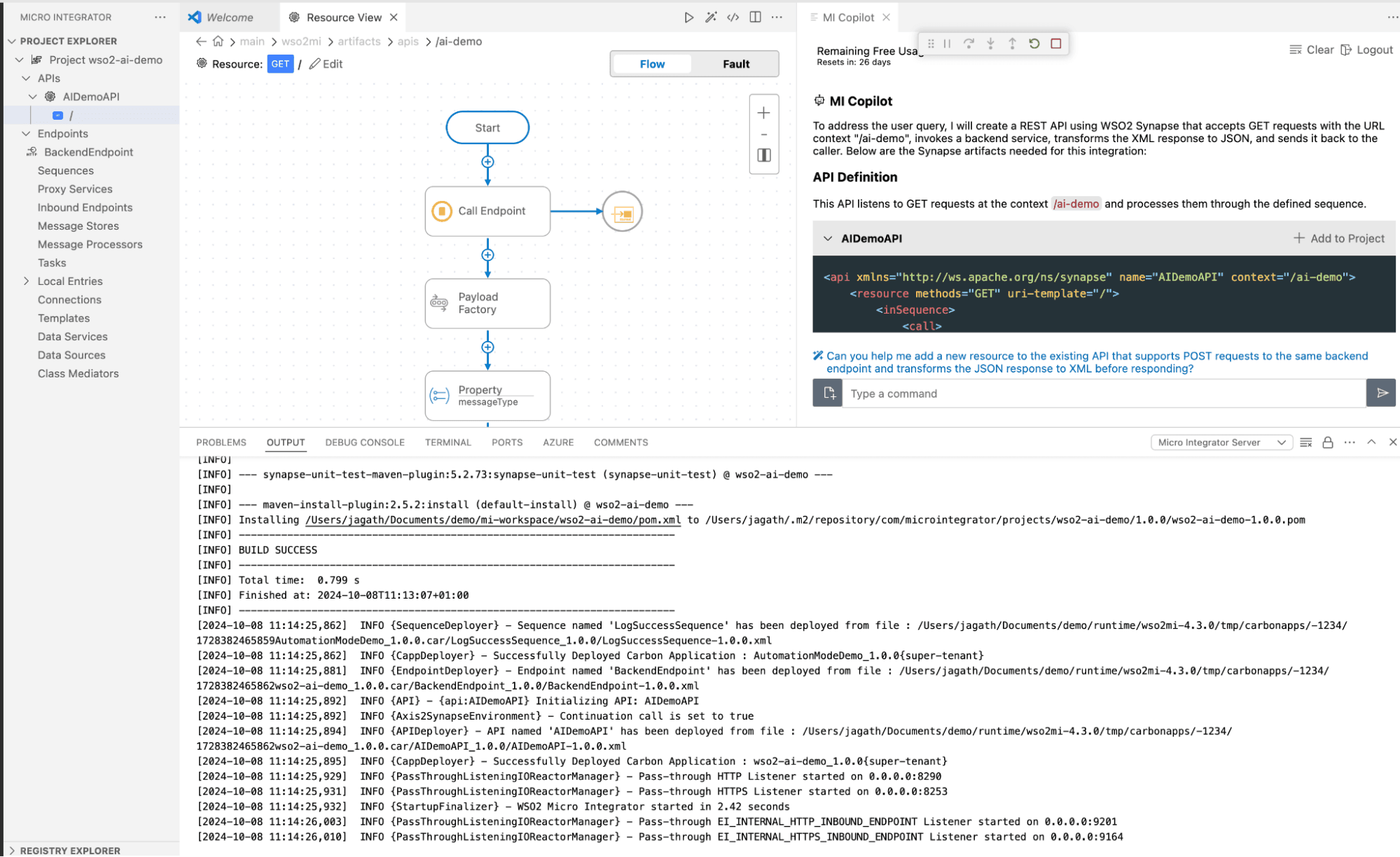Viewport: 1400px width, 857px height.
Task: Click the debug Stop square icon
Action: coord(1055,43)
